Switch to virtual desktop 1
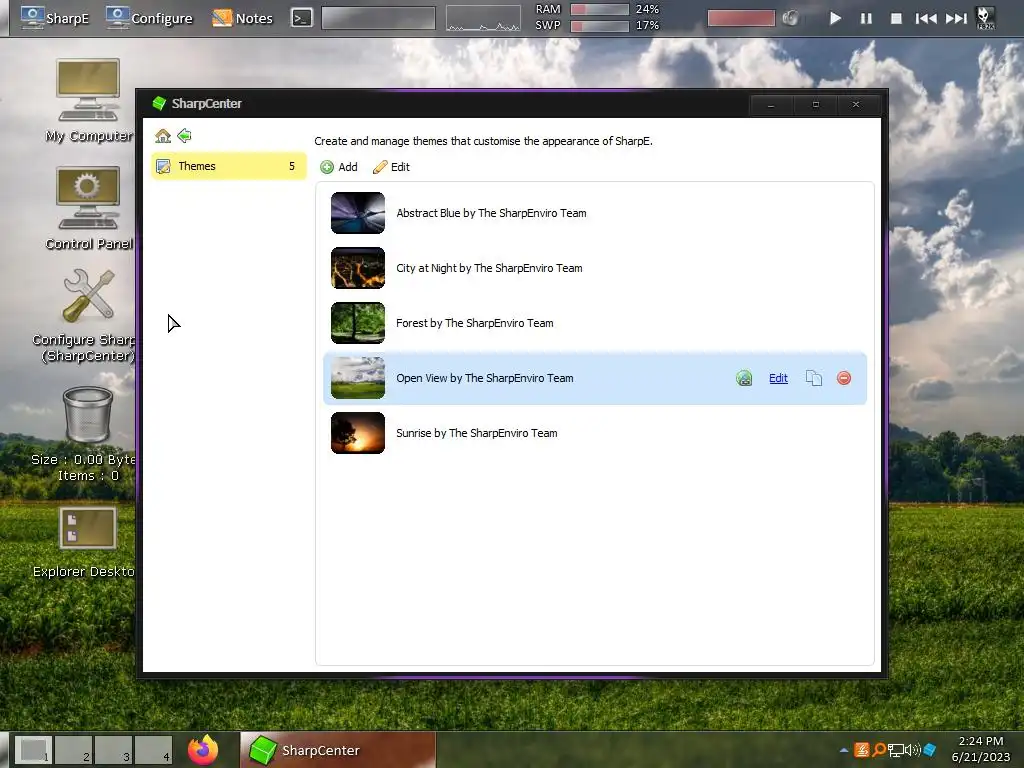 [x=34, y=750]
